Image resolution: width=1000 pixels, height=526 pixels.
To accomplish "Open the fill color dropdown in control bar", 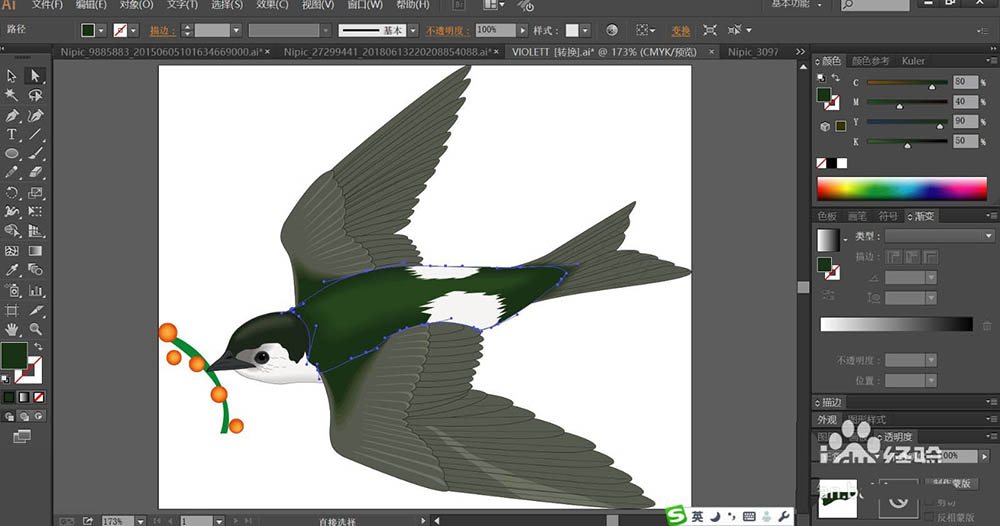I will tap(101, 31).
